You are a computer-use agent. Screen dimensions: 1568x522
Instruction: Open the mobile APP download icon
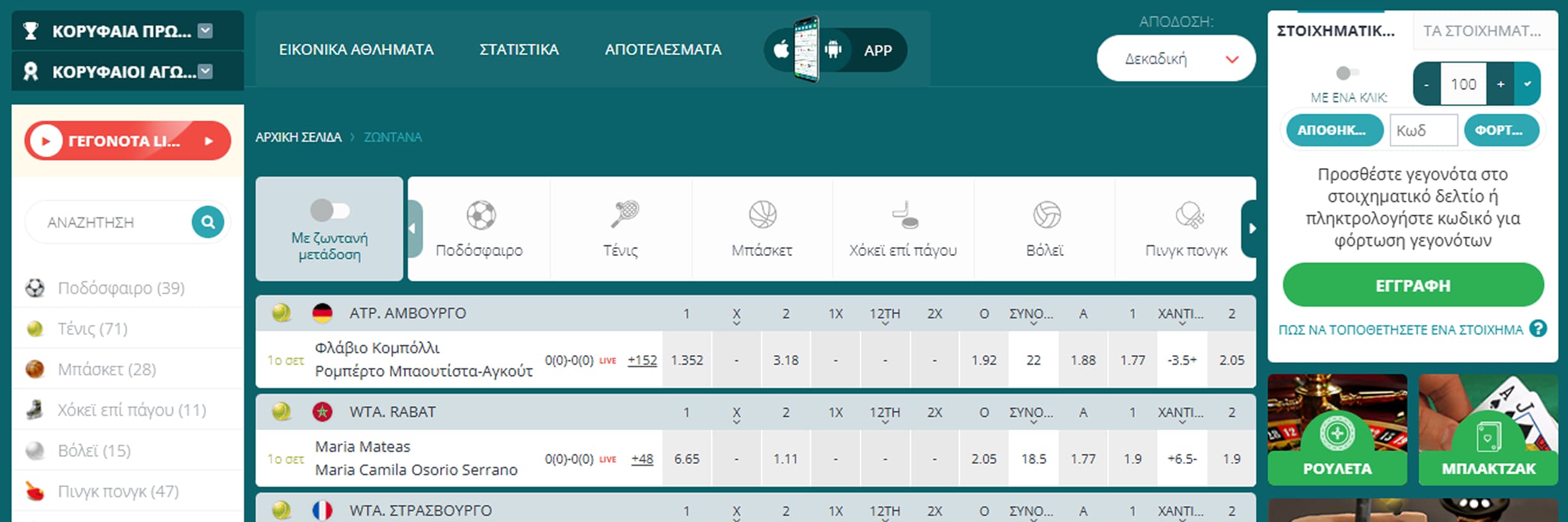[835, 50]
